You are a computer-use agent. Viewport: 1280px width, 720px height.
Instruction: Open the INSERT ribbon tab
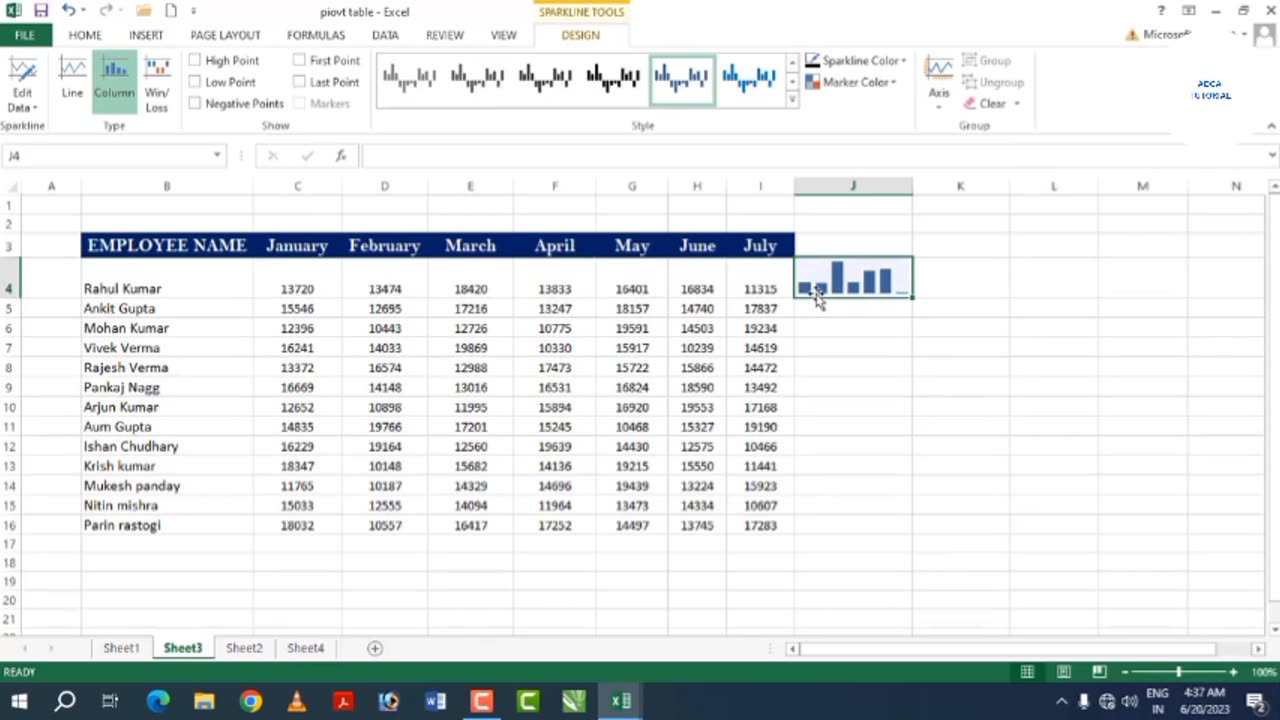point(146,35)
